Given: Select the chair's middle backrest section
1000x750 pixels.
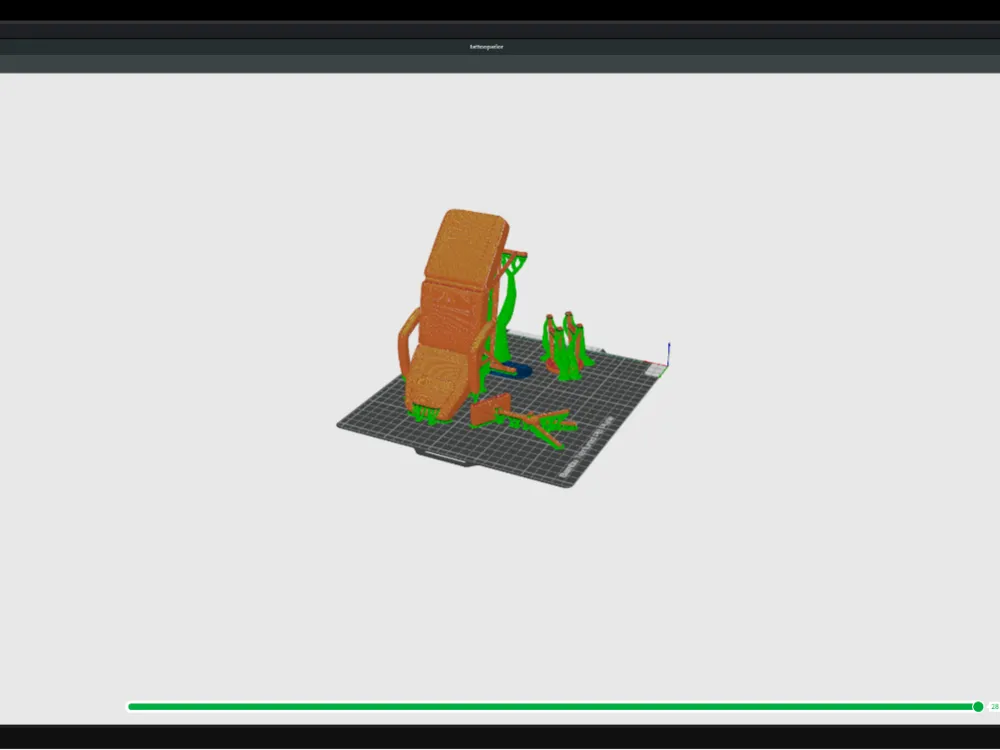Looking at the screenshot, I should [453, 314].
